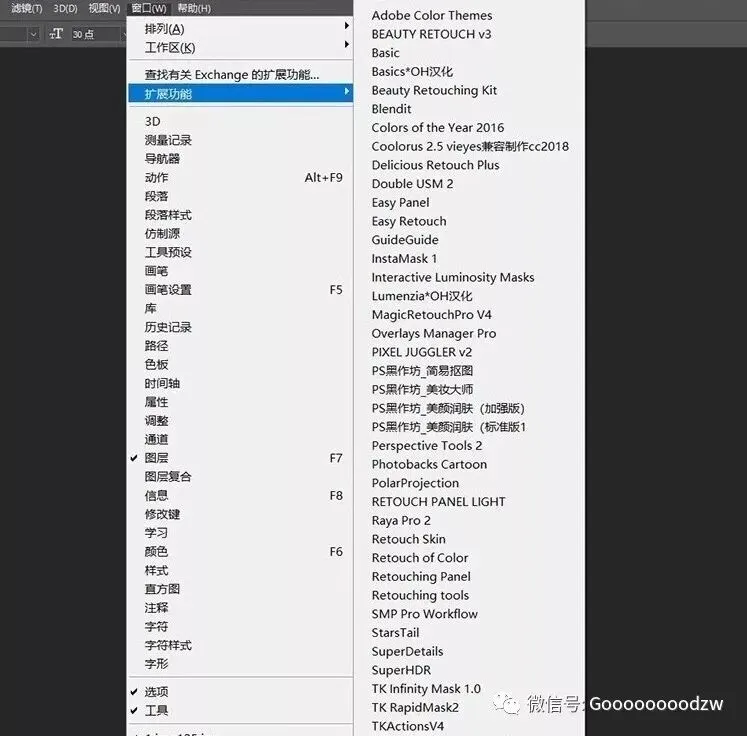Open Interactive Luminosity Masks extension
This screenshot has width=747, height=736.
tap(453, 277)
